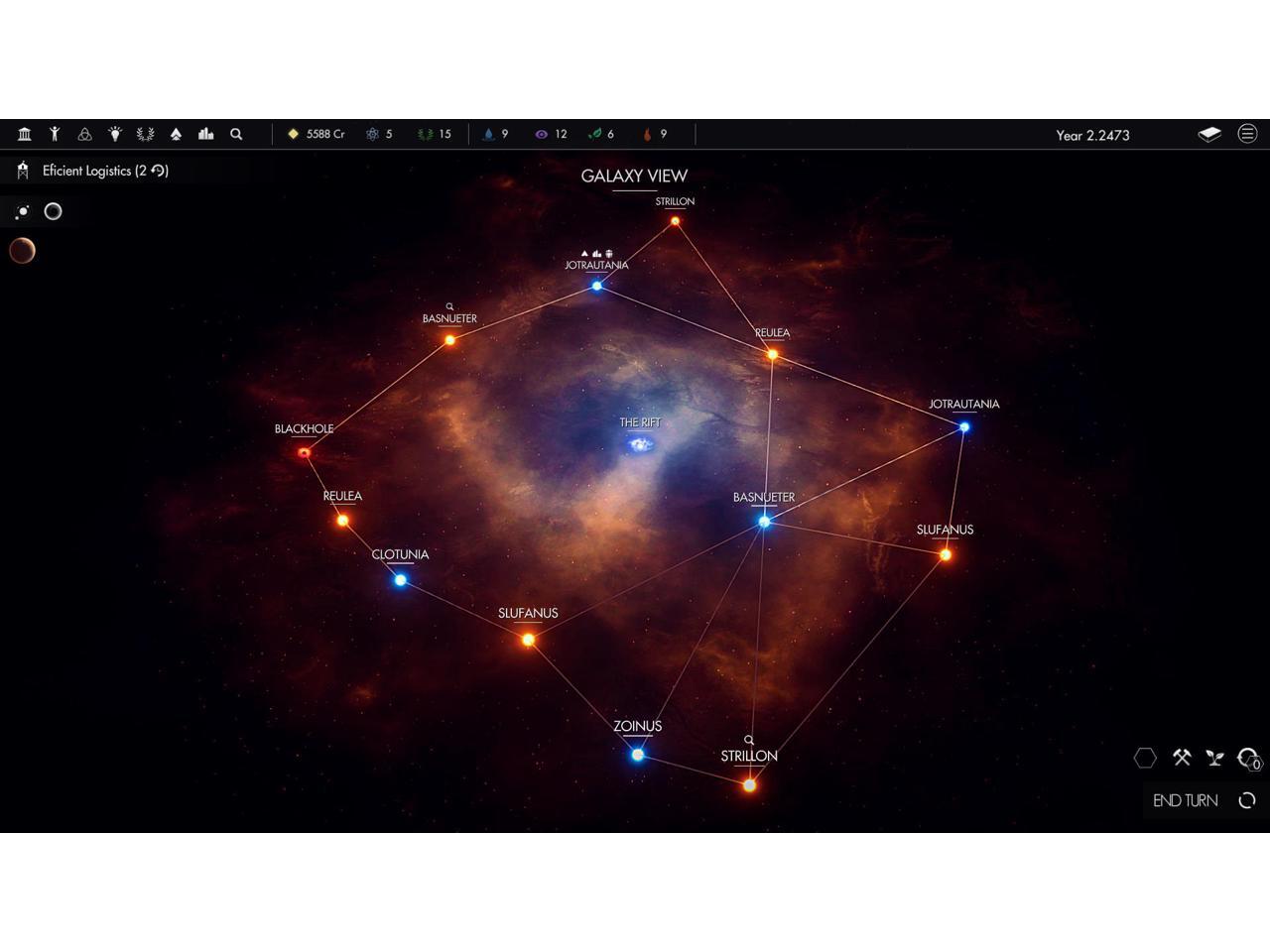Select JOTRAUTANIA star linked to SLUFANUS

[x=963, y=427]
